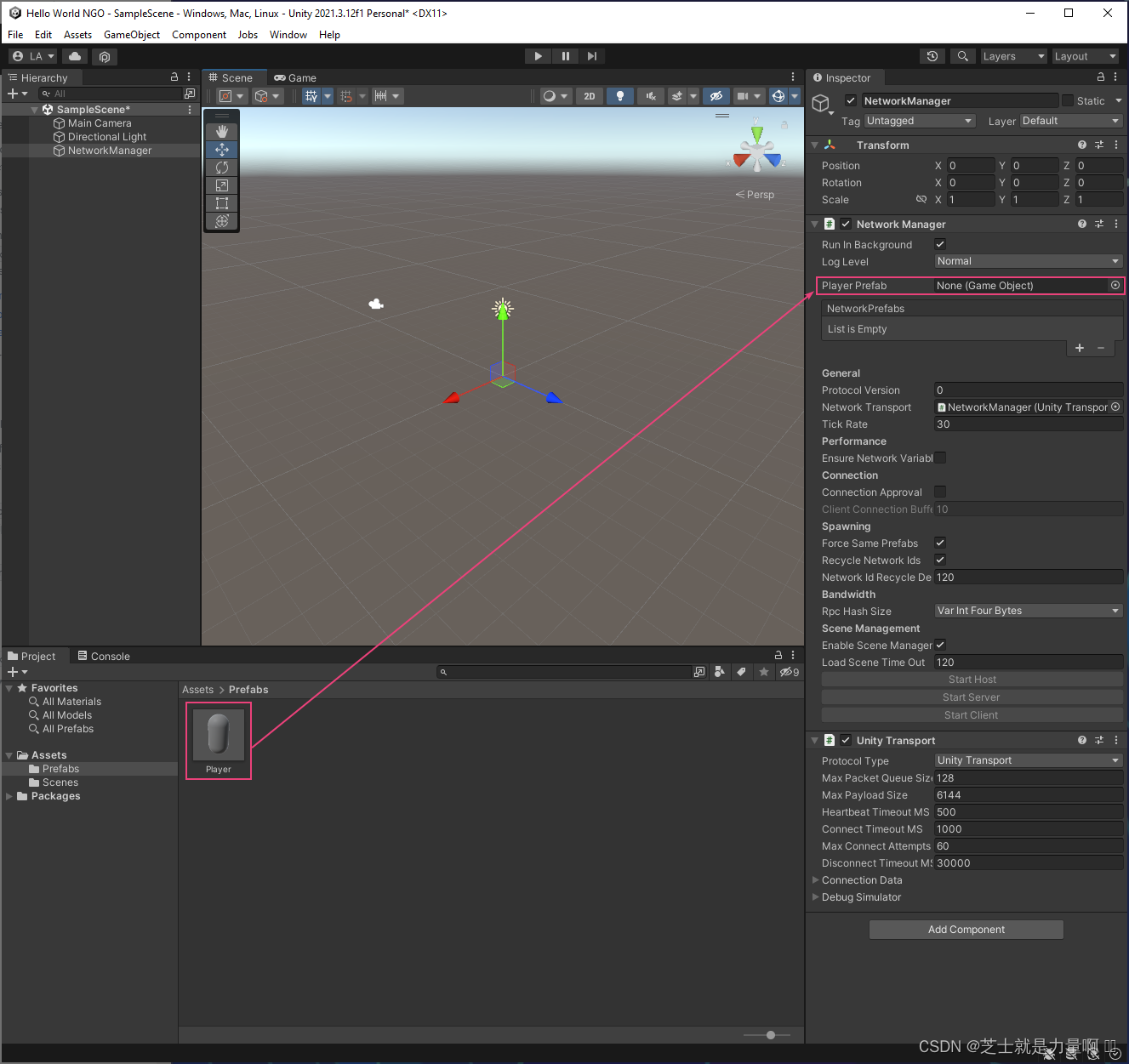
Task: Select the Transform tool in Scene toolbar
Action: click(222, 221)
